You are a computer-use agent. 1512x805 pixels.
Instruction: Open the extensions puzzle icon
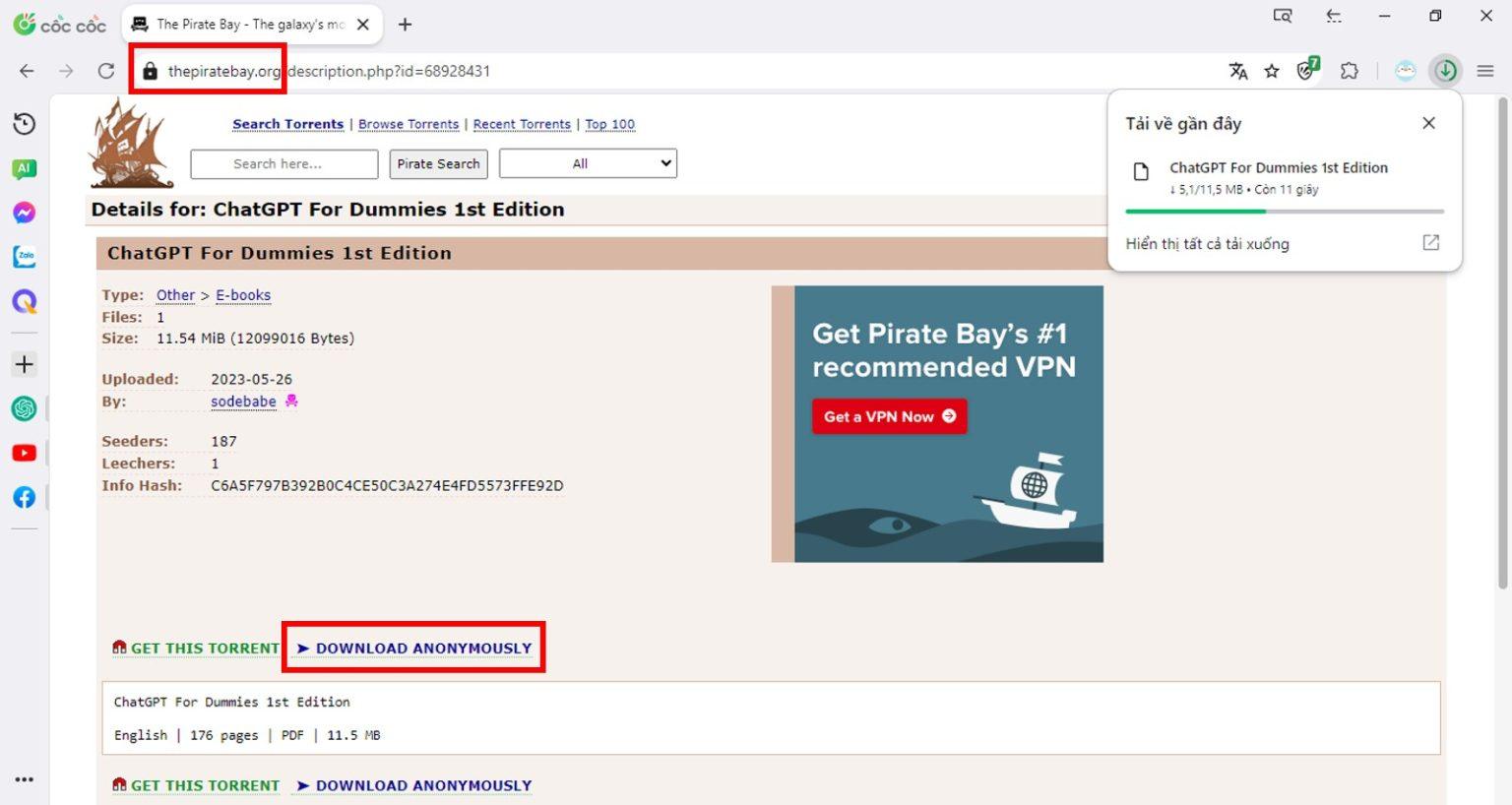point(1349,71)
